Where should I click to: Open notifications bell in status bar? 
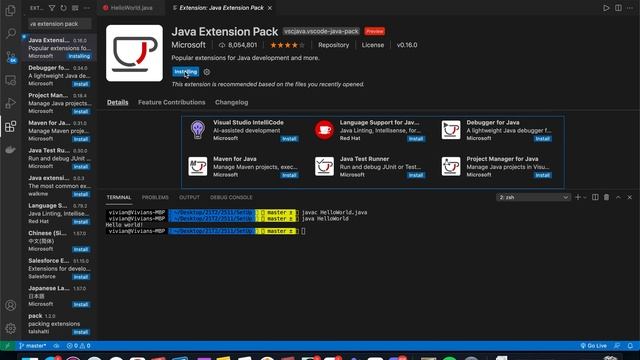(x=630, y=346)
